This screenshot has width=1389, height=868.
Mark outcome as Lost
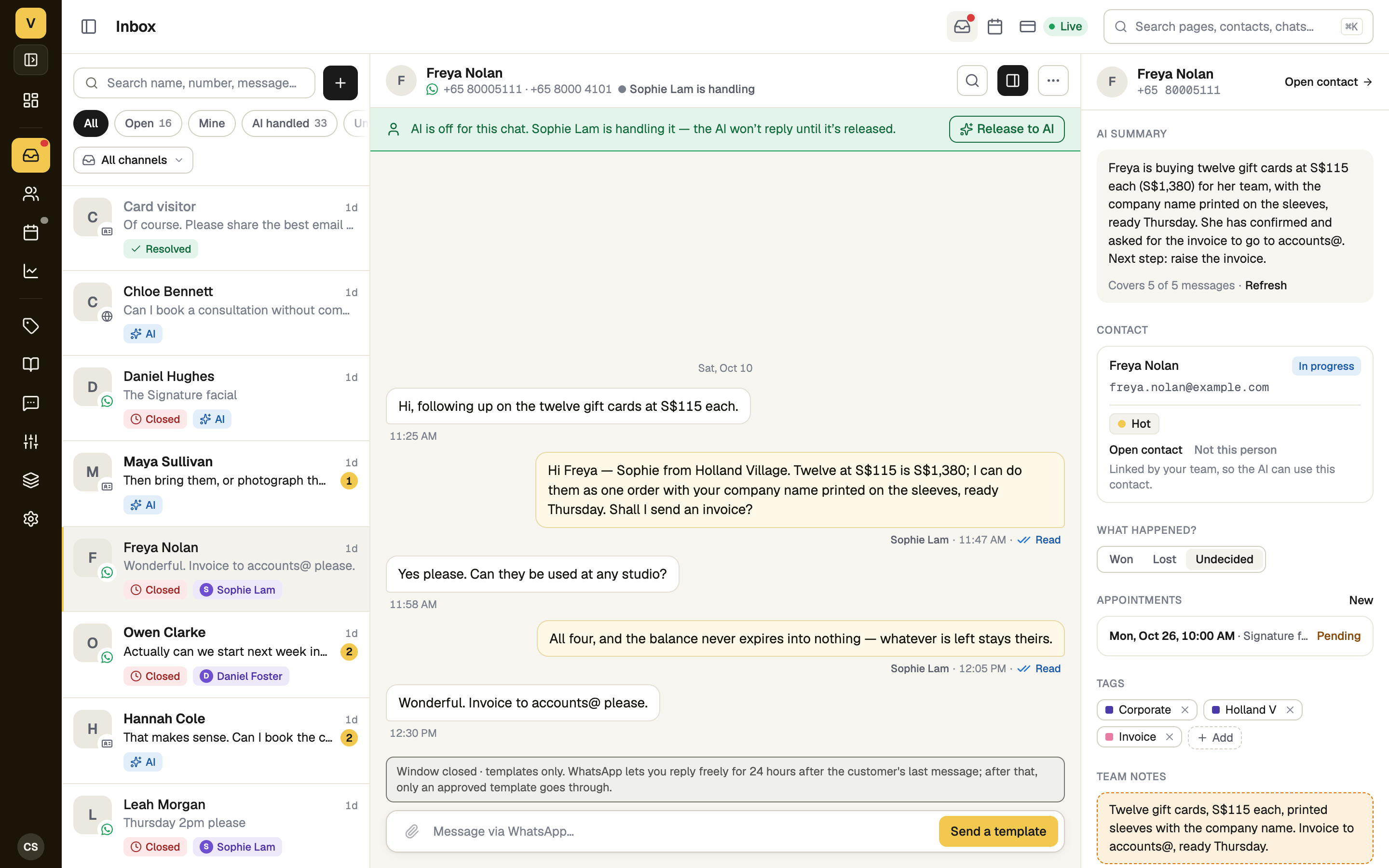pos(1164,559)
